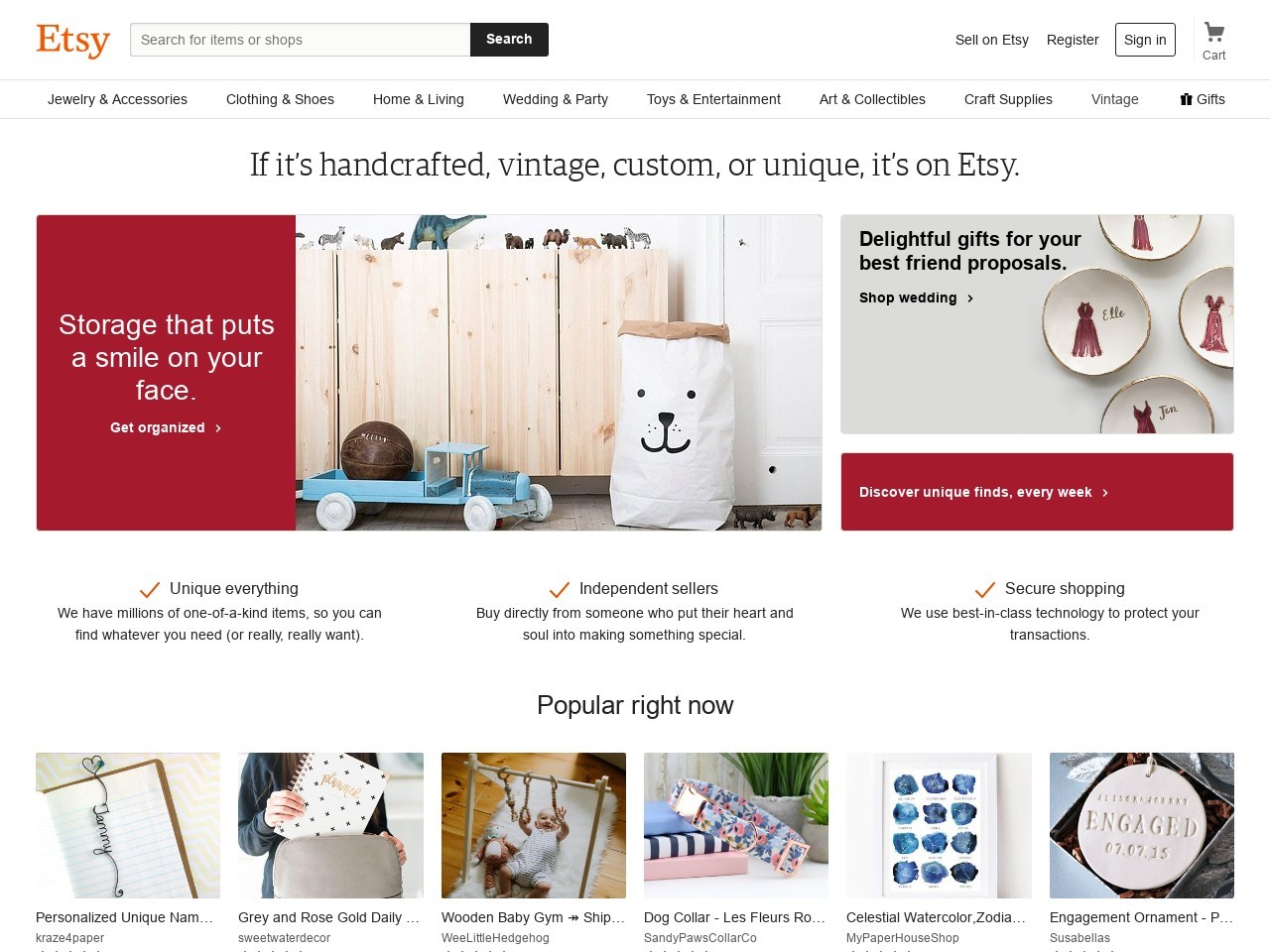Image resolution: width=1270 pixels, height=952 pixels.
Task: Open Jewelry & Accessories category
Action: (117, 99)
